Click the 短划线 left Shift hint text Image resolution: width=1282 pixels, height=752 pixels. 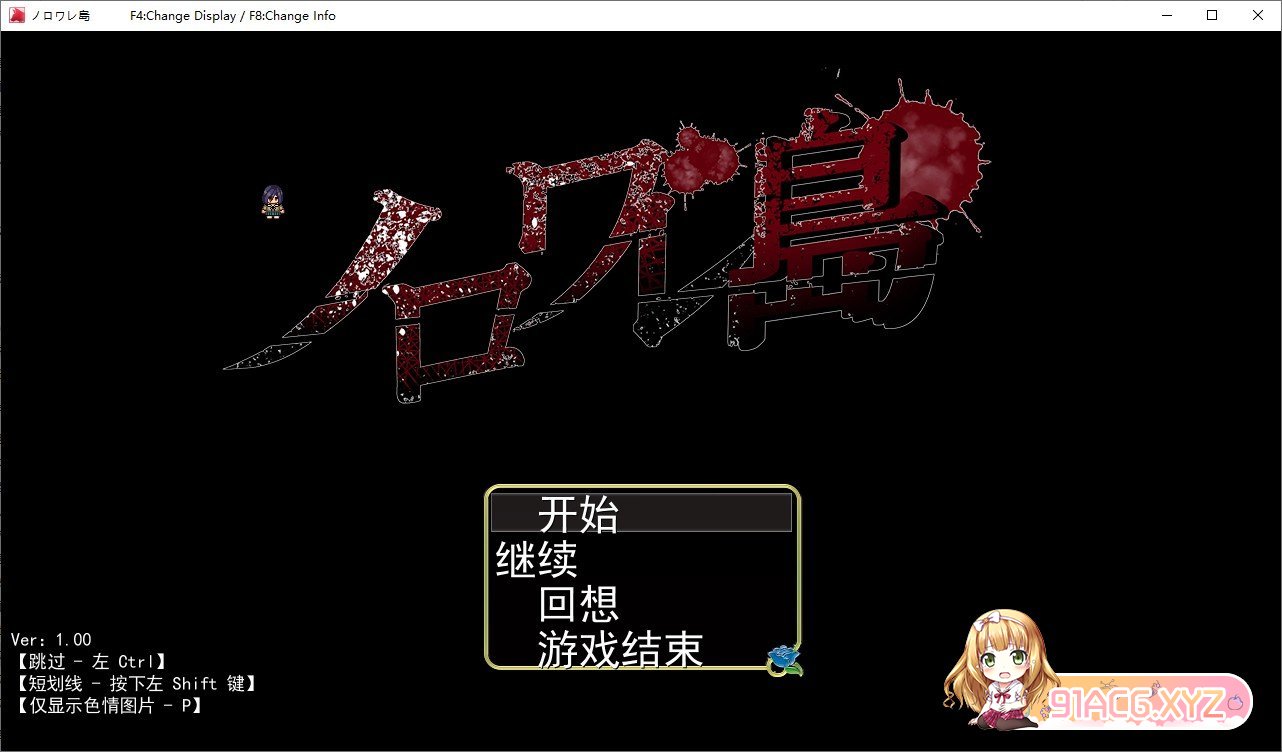point(136,684)
